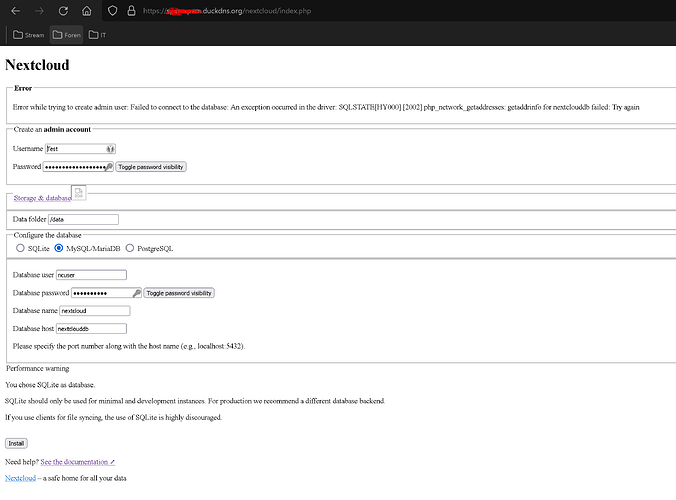Image resolution: width=676 pixels, height=500 pixels.
Task: Open the See the documentation link
Action: click(x=78, y=462)
